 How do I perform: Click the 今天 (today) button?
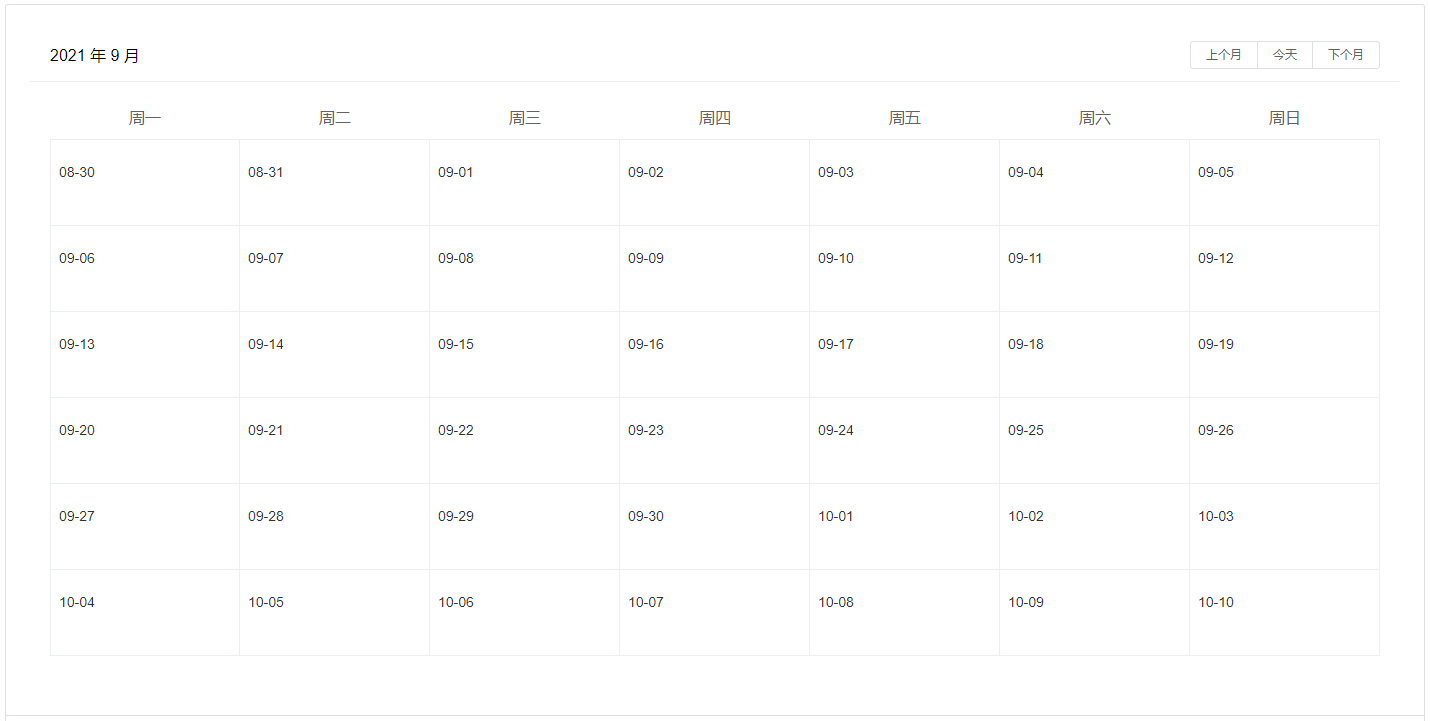(1284, 55)
